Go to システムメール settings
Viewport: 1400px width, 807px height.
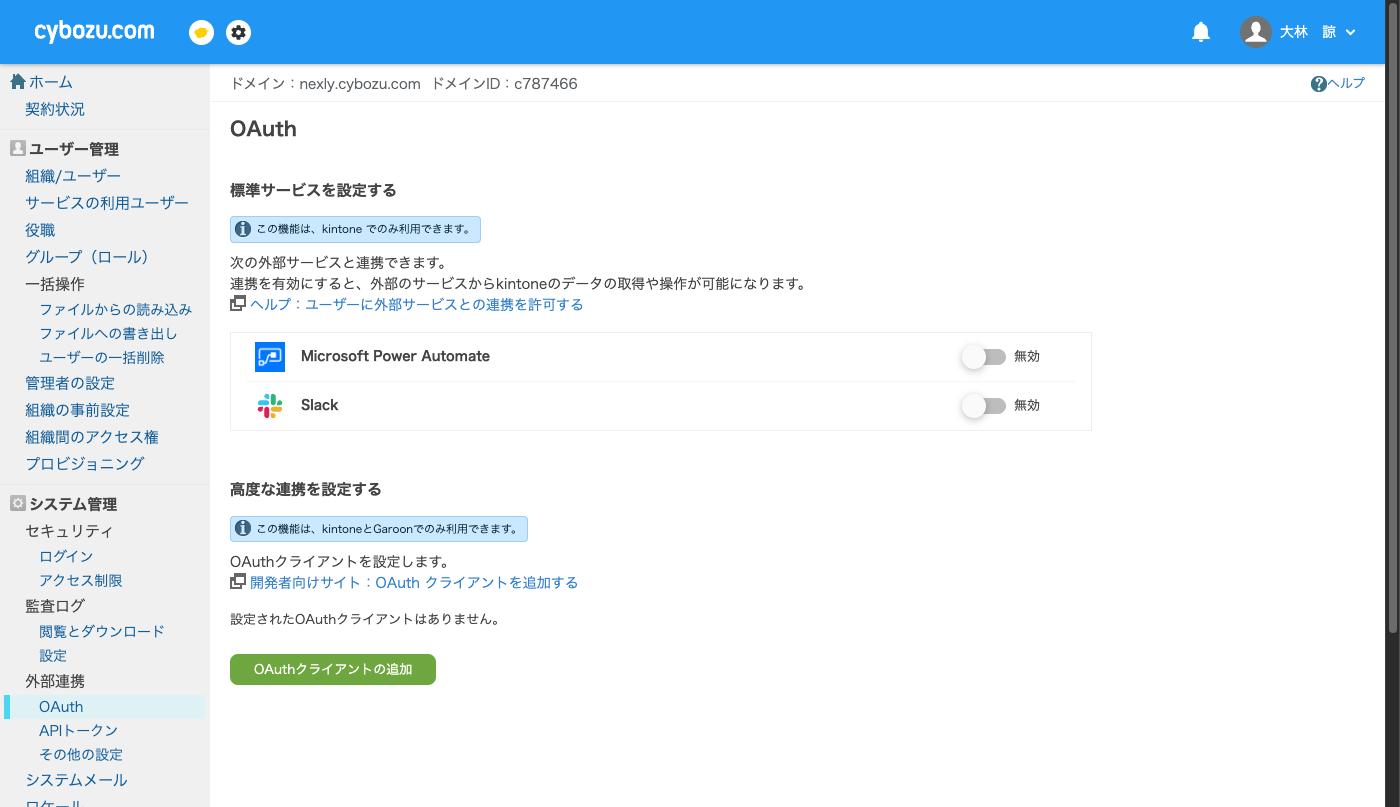click(x=76, y=780)
